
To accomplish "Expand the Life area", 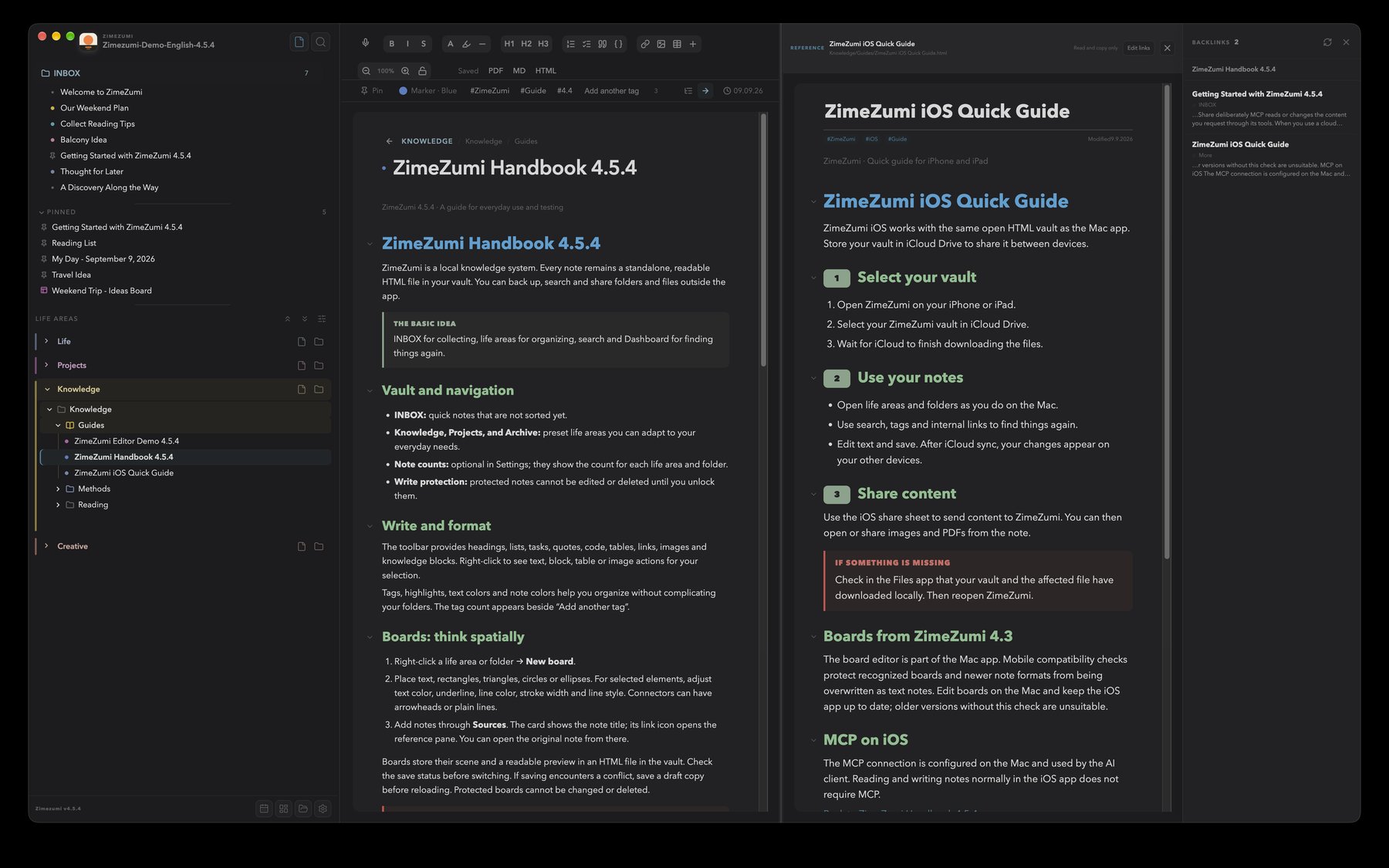I will tap(46, 341).
